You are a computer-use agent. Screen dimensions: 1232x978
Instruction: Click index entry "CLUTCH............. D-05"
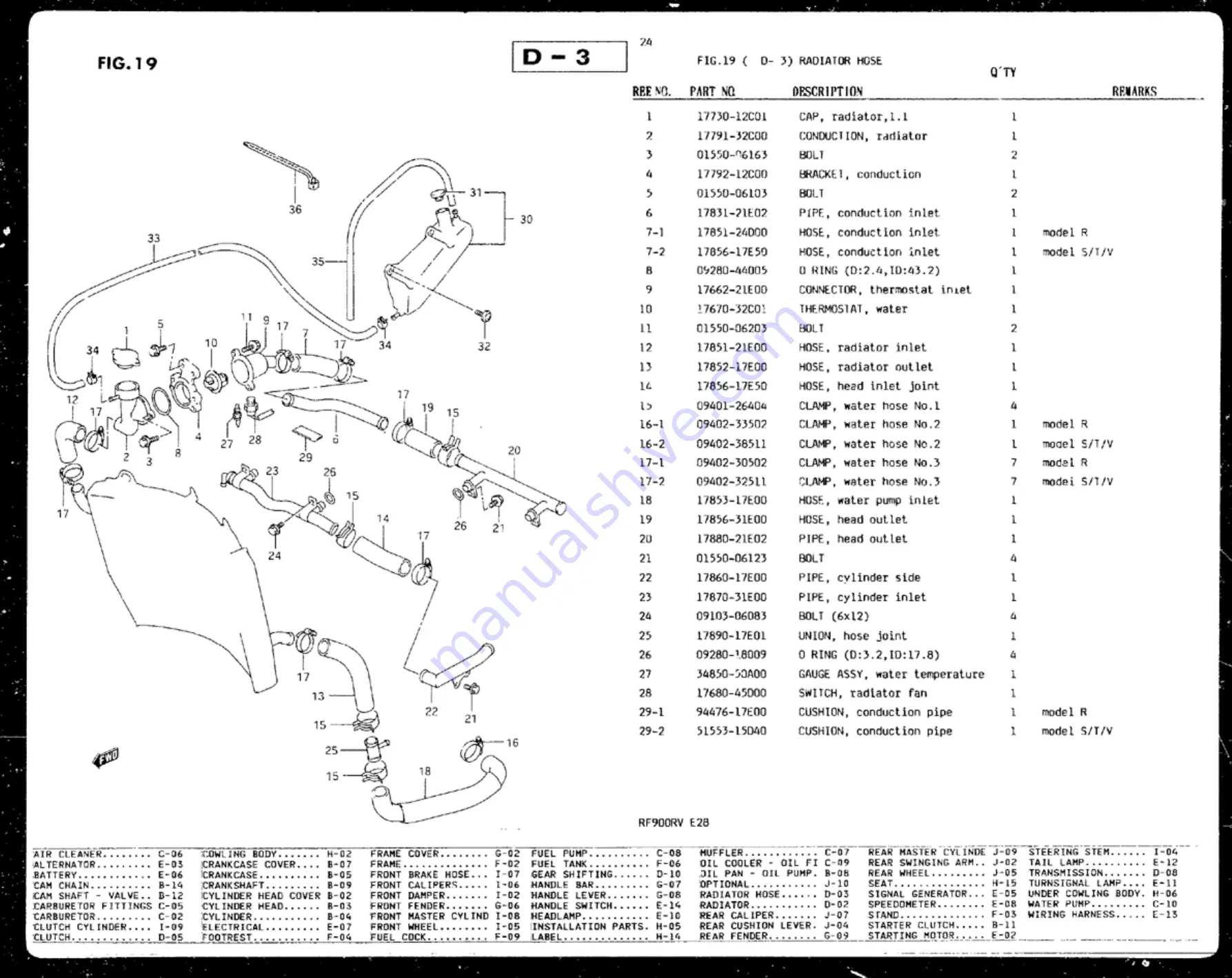coord(108,937)
